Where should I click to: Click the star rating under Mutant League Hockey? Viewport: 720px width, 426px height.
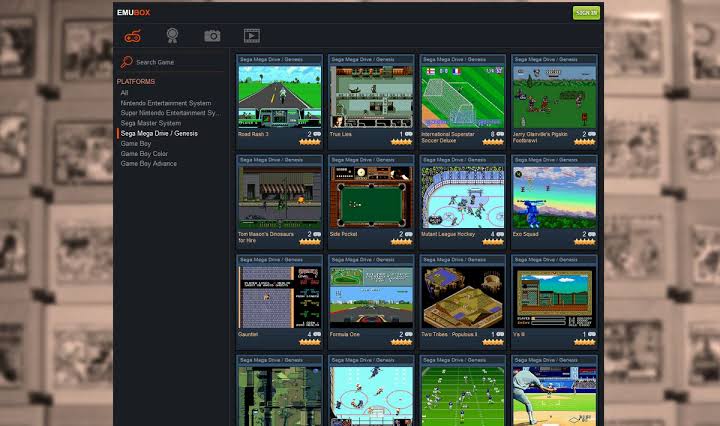[x=493, y=242]
